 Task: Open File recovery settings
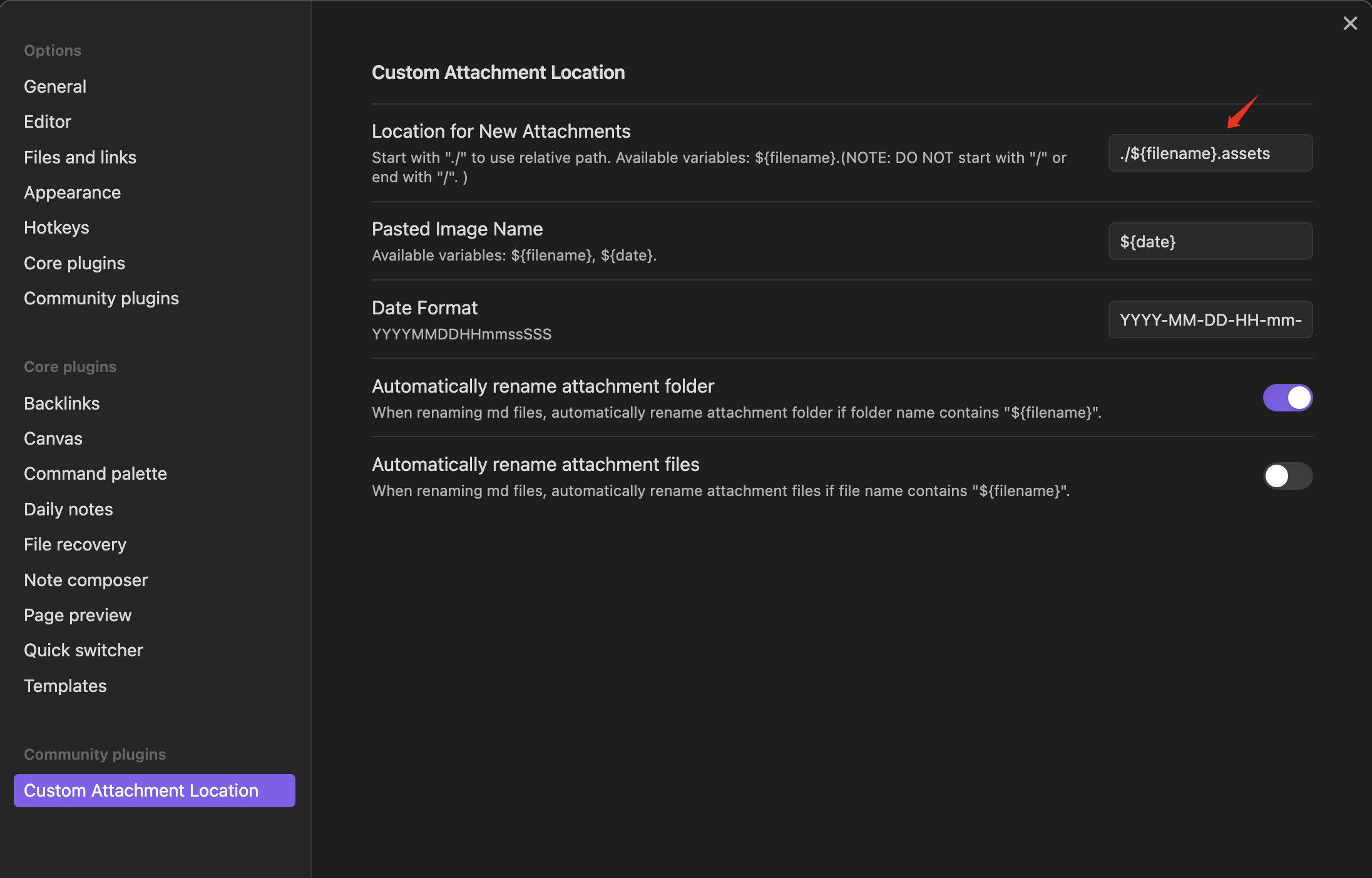point(75,544)
